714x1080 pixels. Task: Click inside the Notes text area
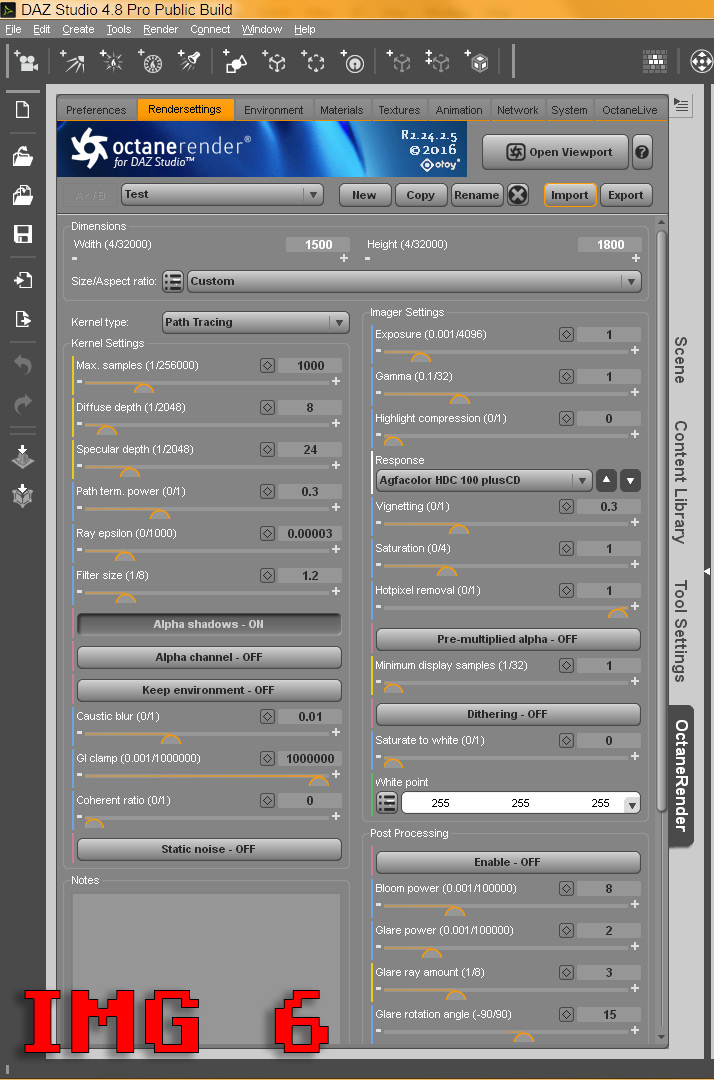click(x=207, y=968)
